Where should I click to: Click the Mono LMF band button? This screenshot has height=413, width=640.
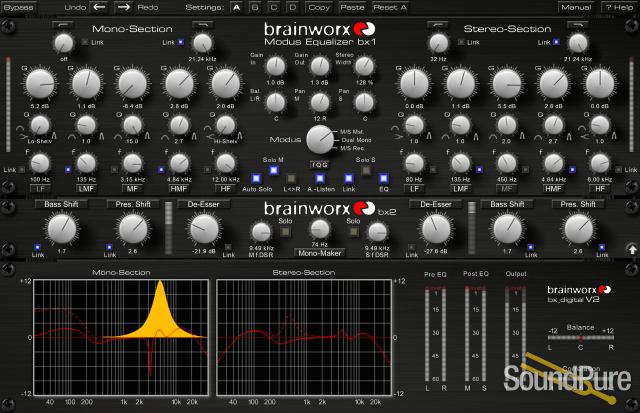tap(86, 189)
